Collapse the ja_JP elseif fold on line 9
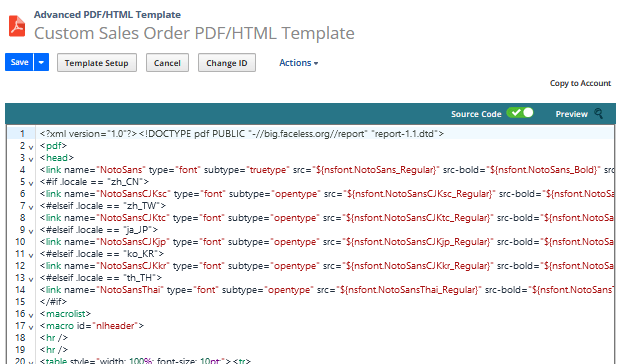The width and height of the screenshot is (620, 364). tap(31, 231)
